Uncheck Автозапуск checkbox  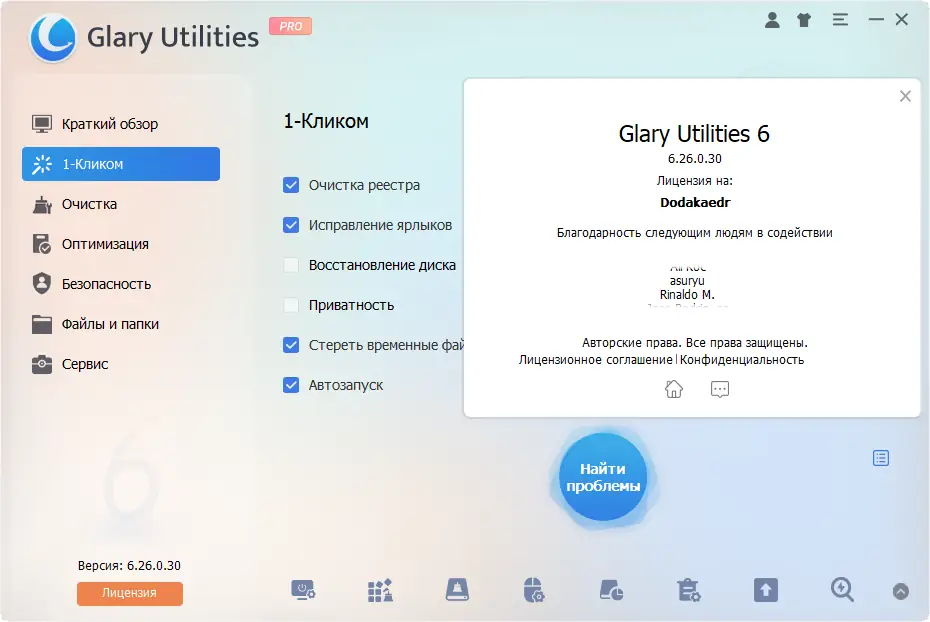point(291,385)
